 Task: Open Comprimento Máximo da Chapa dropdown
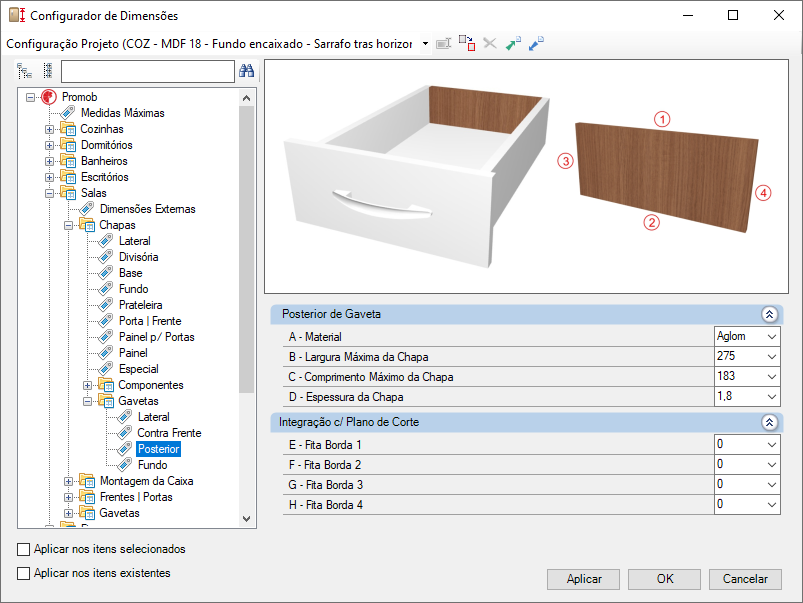(x=772, y=377)
